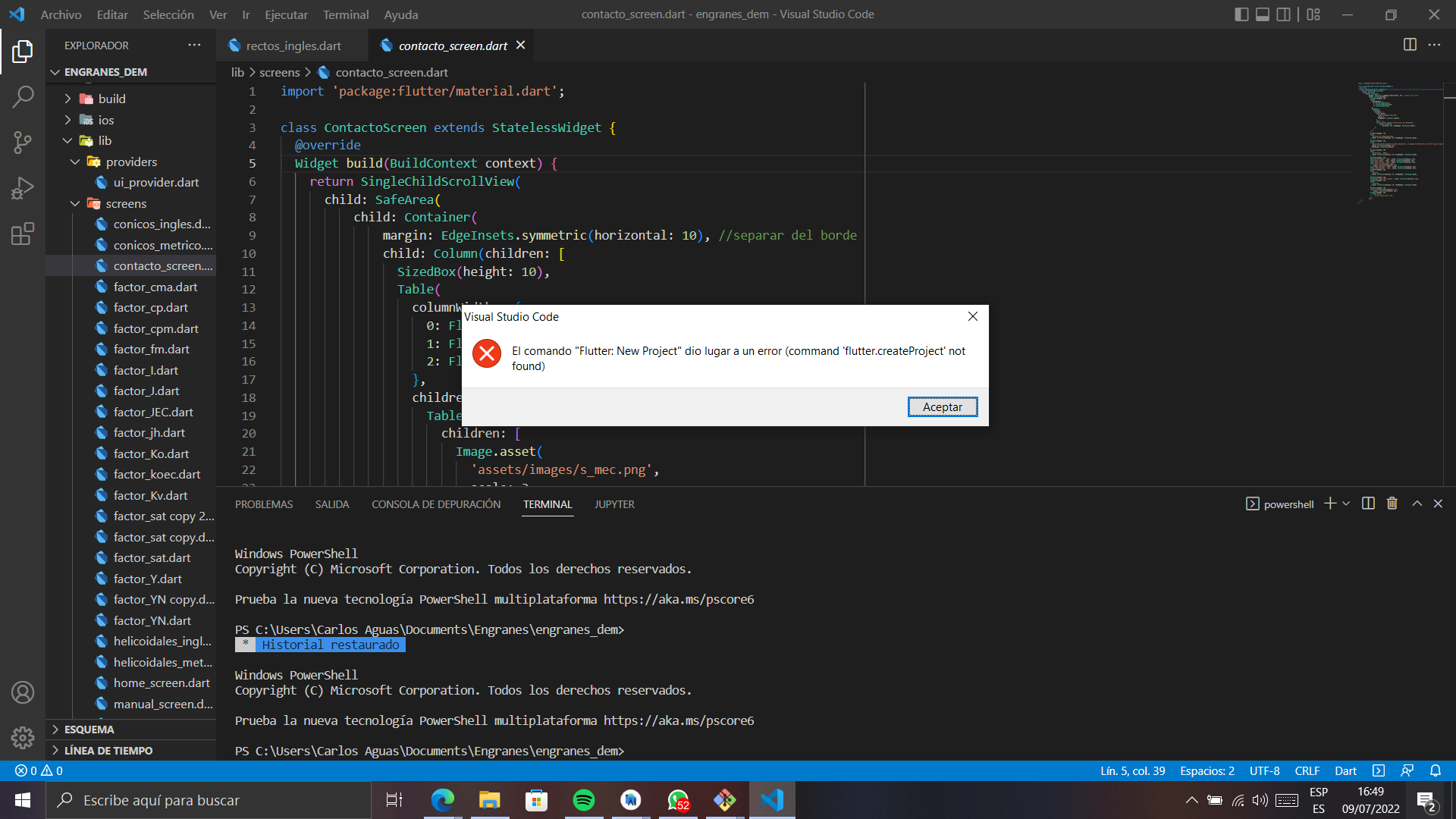Viewport: 1456px width, 819px height.
Task: Open editor more actions ellipsis
Action: click(1434, 45)
